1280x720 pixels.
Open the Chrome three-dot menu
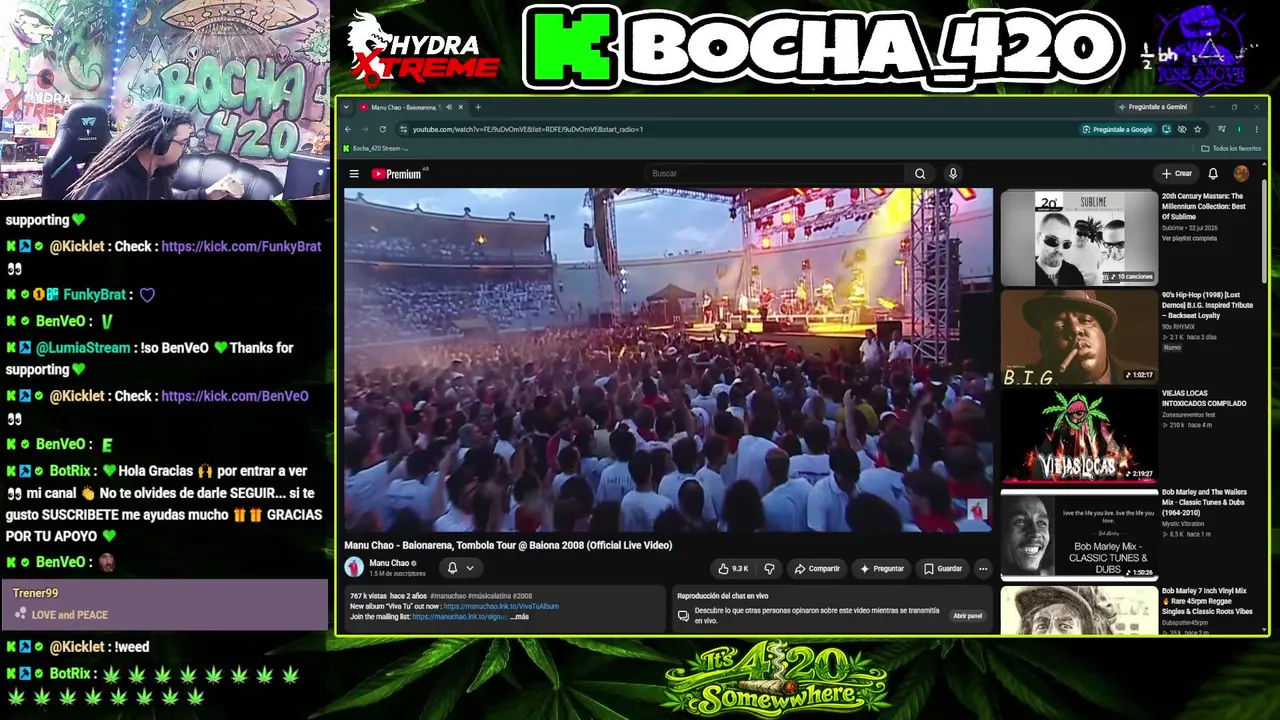[1256, 129]
